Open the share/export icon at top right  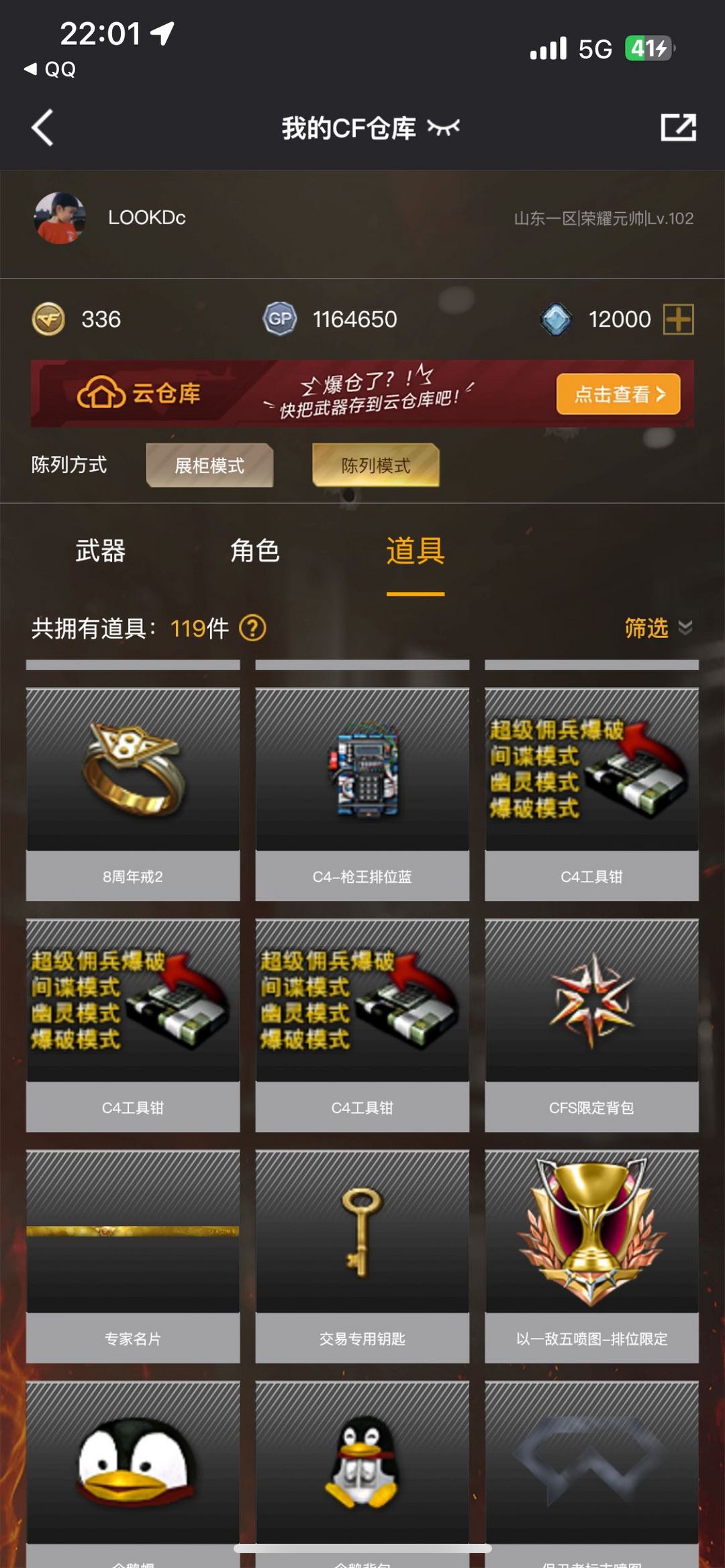coord(678,127)
